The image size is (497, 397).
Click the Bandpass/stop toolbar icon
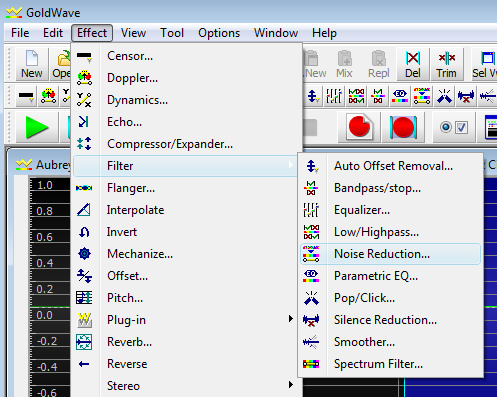(x=378, y=96)
